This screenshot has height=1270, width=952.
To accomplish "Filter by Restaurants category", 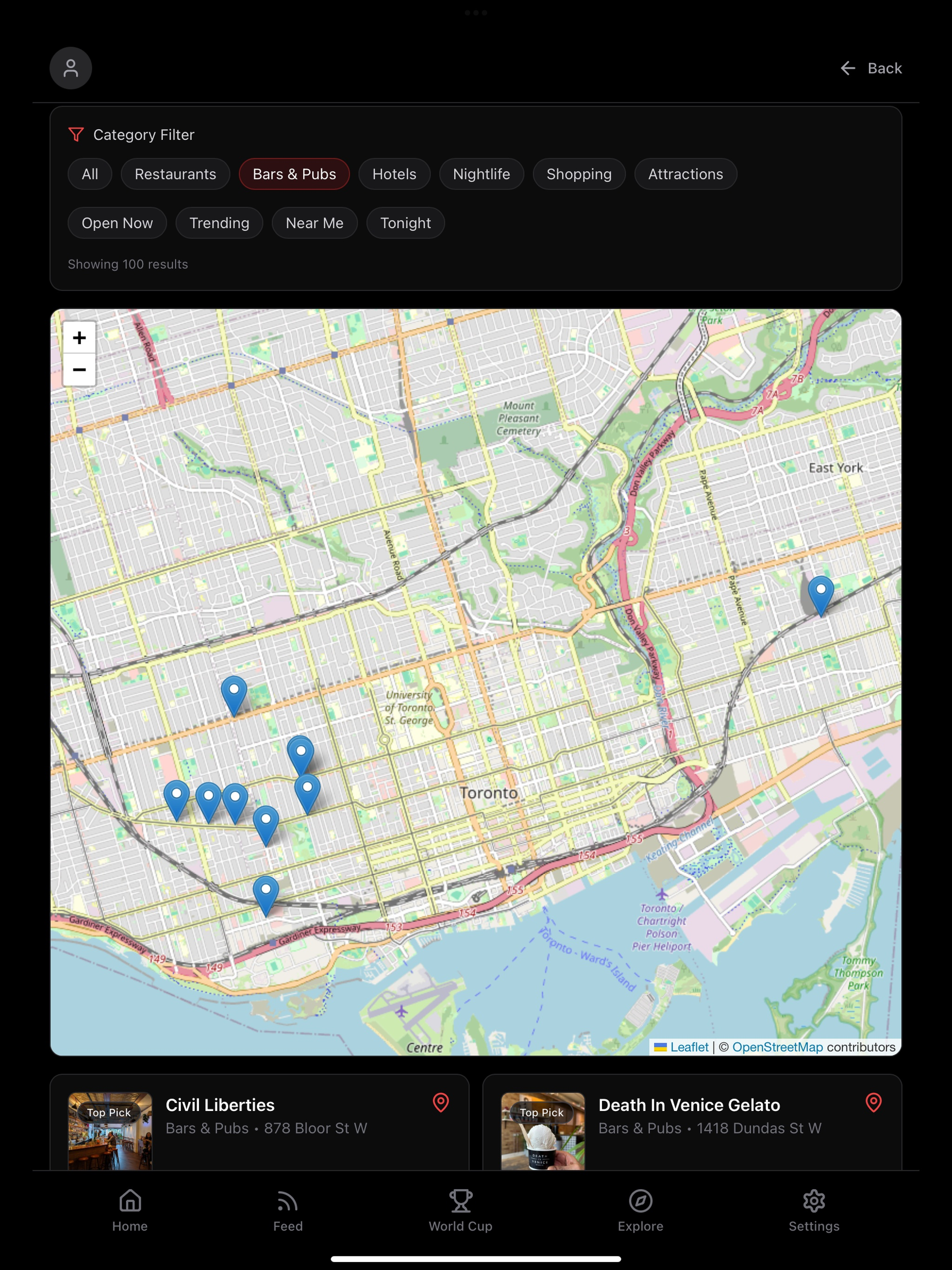I will click(175, 174).
